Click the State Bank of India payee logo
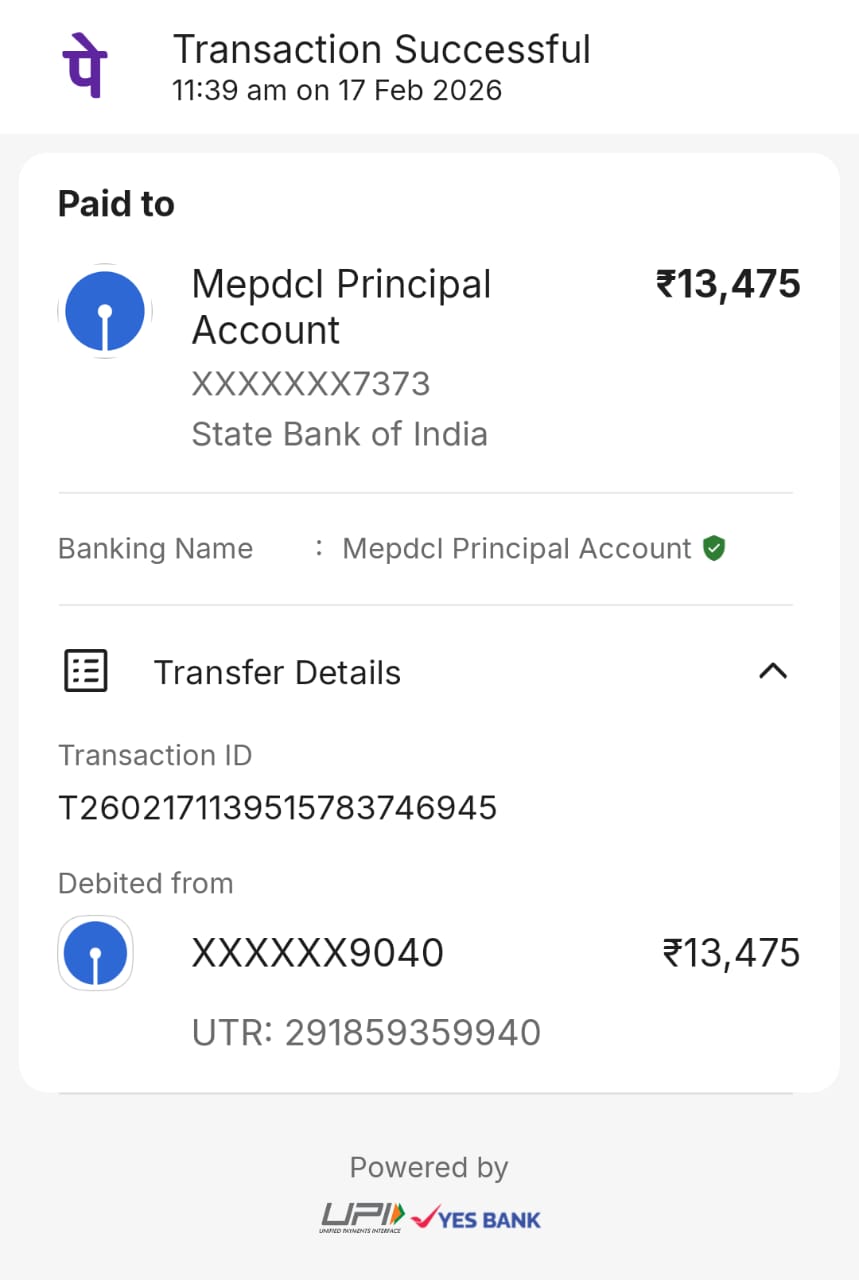This screenshot has width=859, height=1280. [x=105, y=311]
